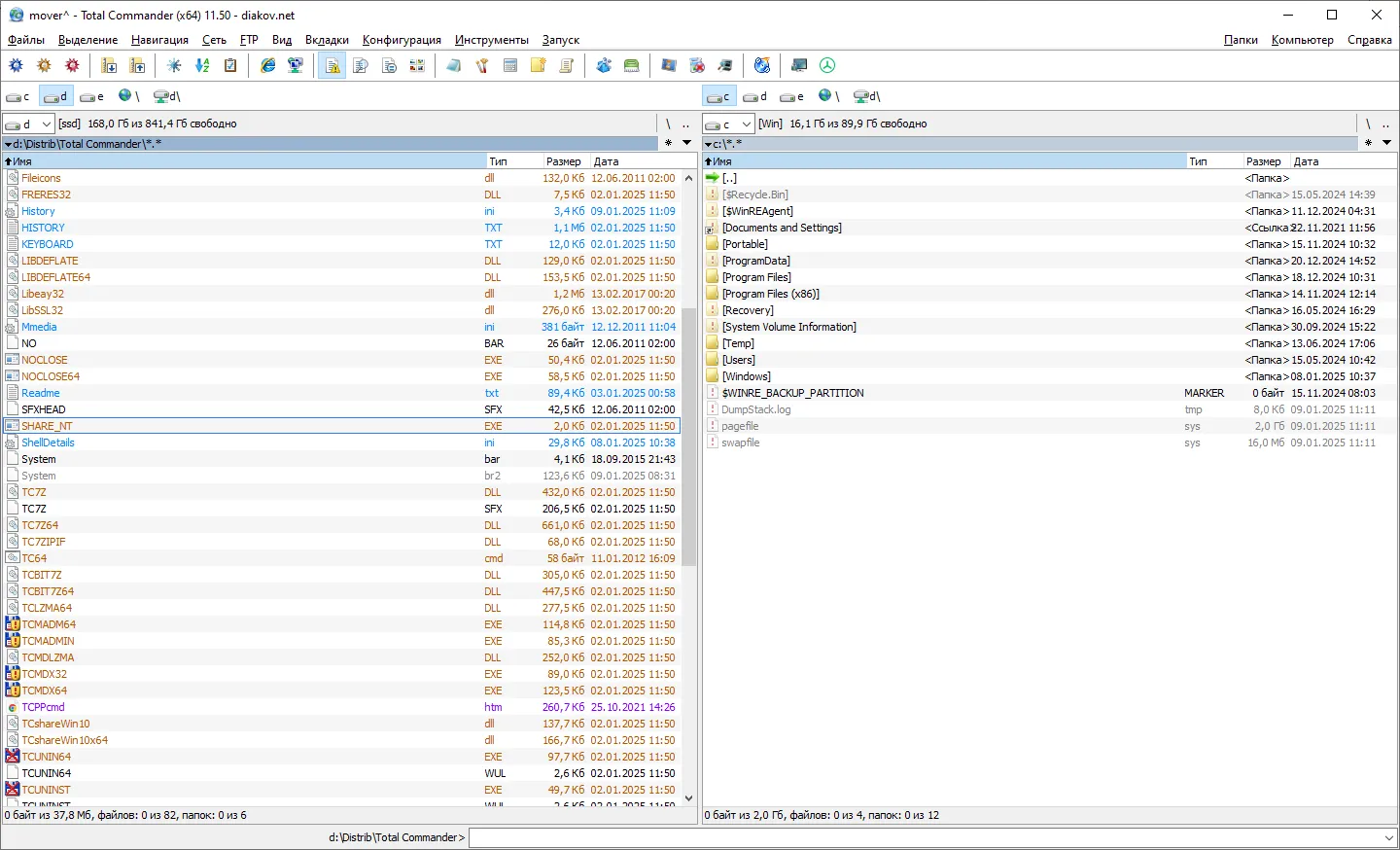Open network share d\ in right panel

(x=867, y=96)
